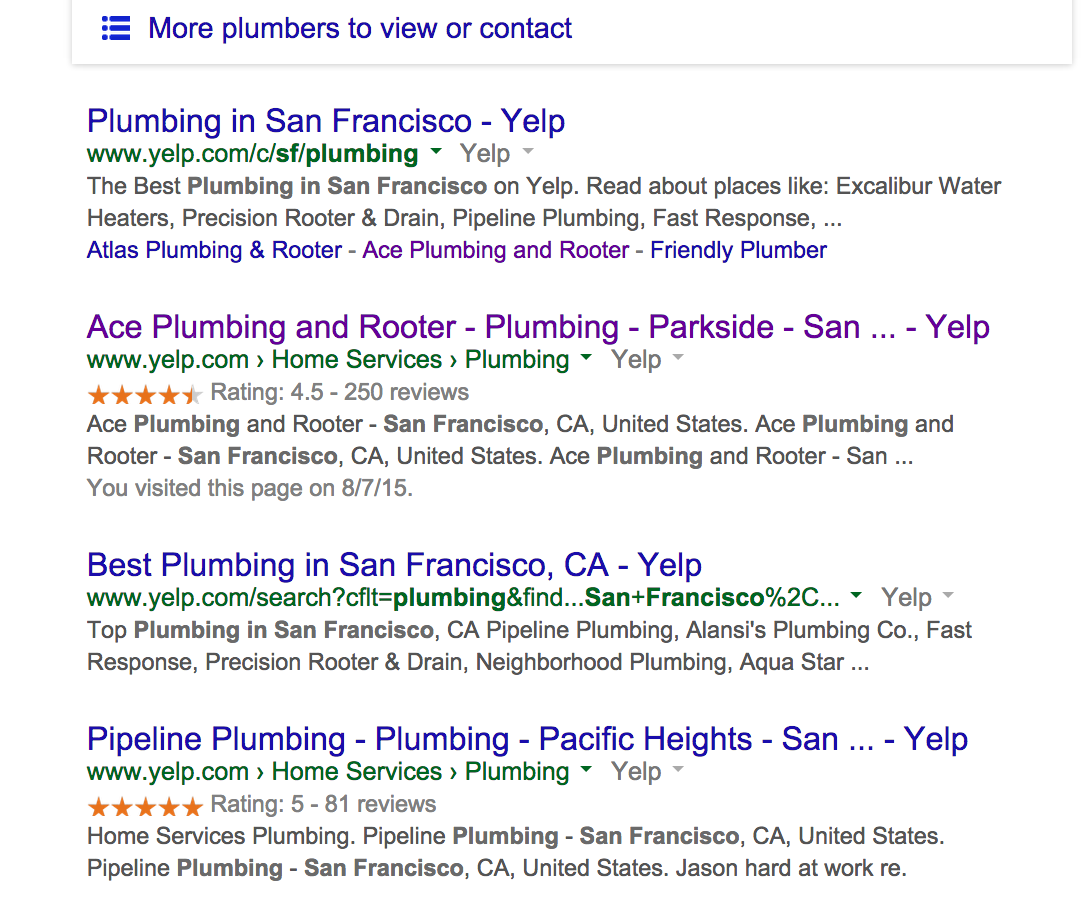Open Ace Plumbing and Rooter - Parkside result title
The height and width of the screenshot is (914, 1090).
click(x=538, y=327)
